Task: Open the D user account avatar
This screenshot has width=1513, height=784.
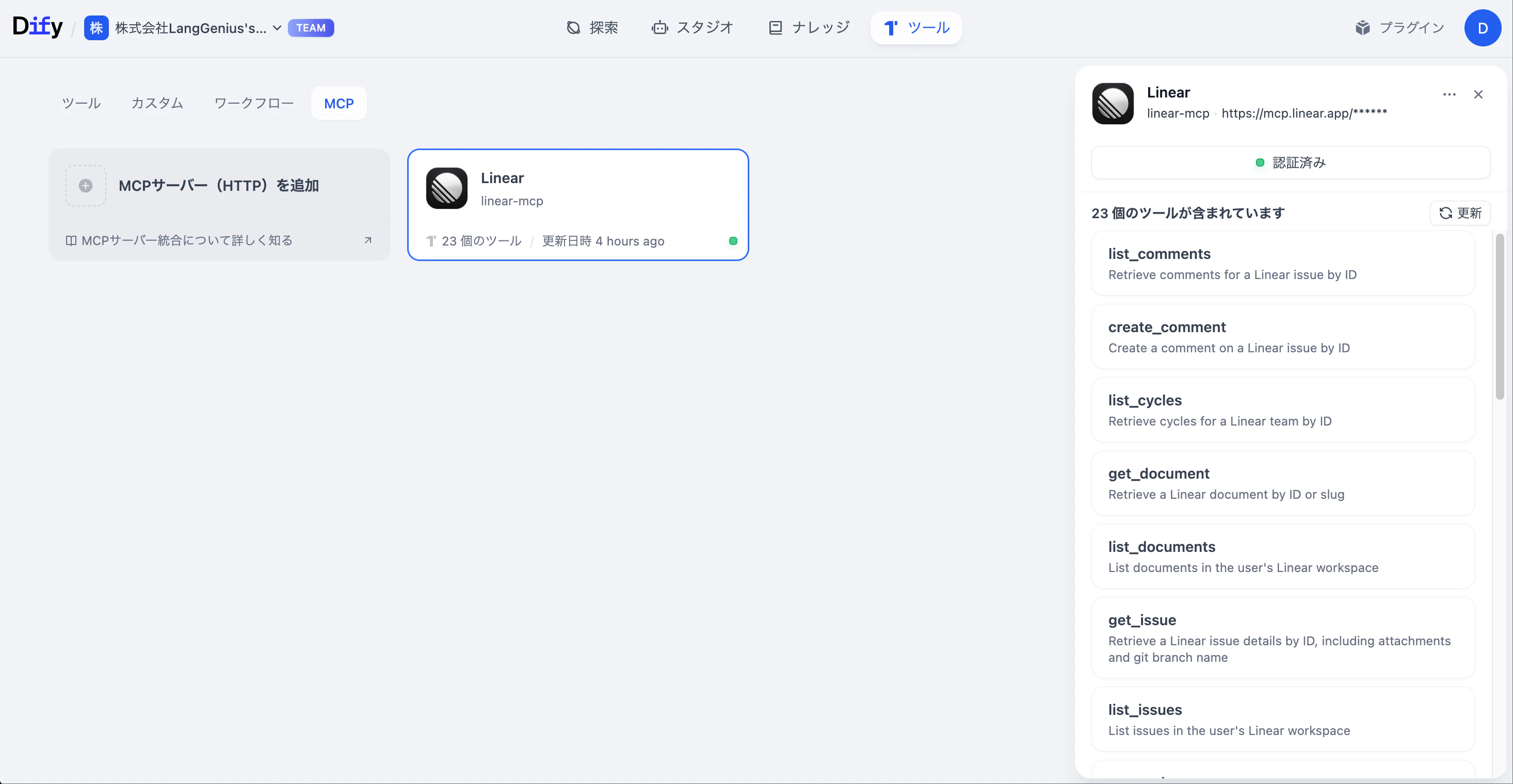Action: tap(1483, 28)
